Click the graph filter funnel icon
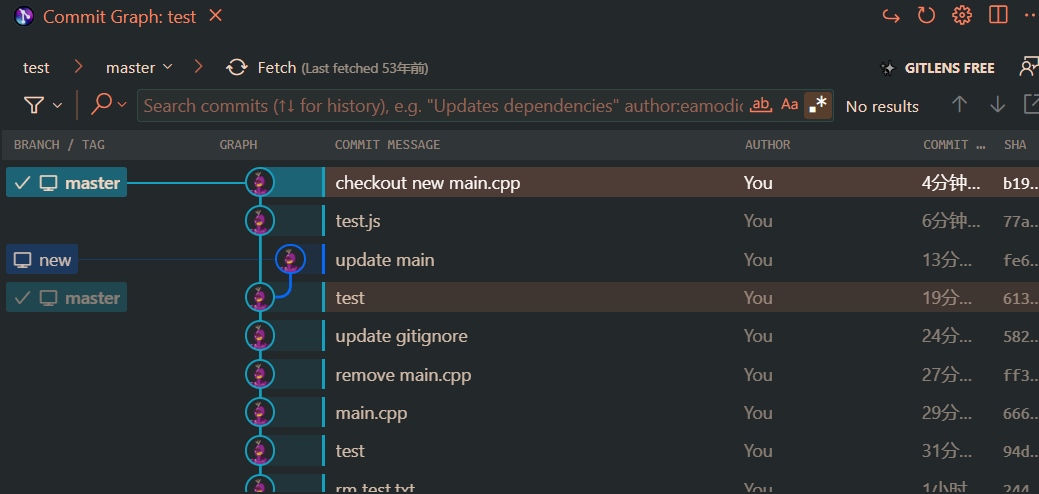The width and height of the screenshot is (1039, 494). tap(34, 105)
